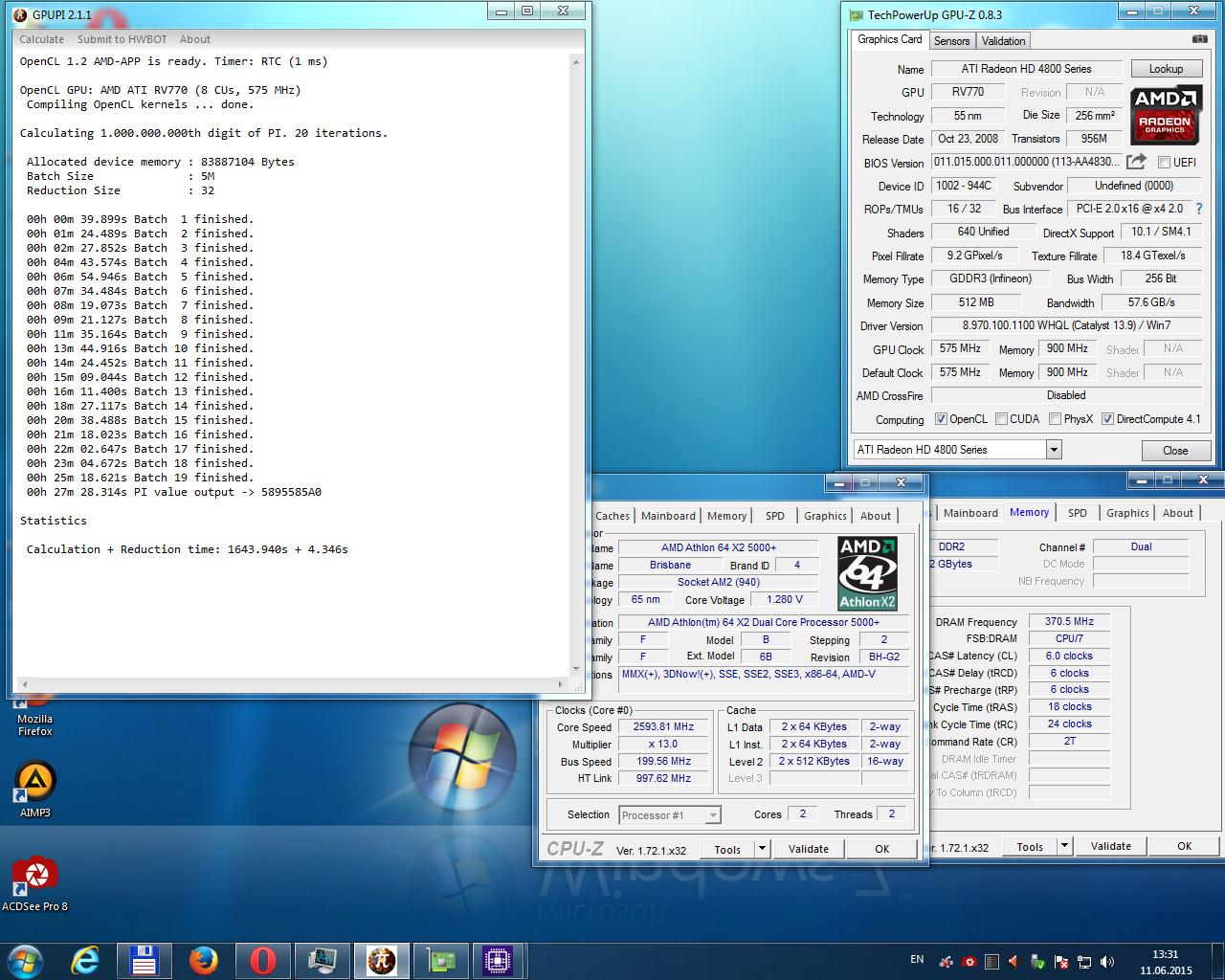Click the GPU-Z title bar icon
Viewport: 1225px width, 980px height.
(x=856, y=14)
